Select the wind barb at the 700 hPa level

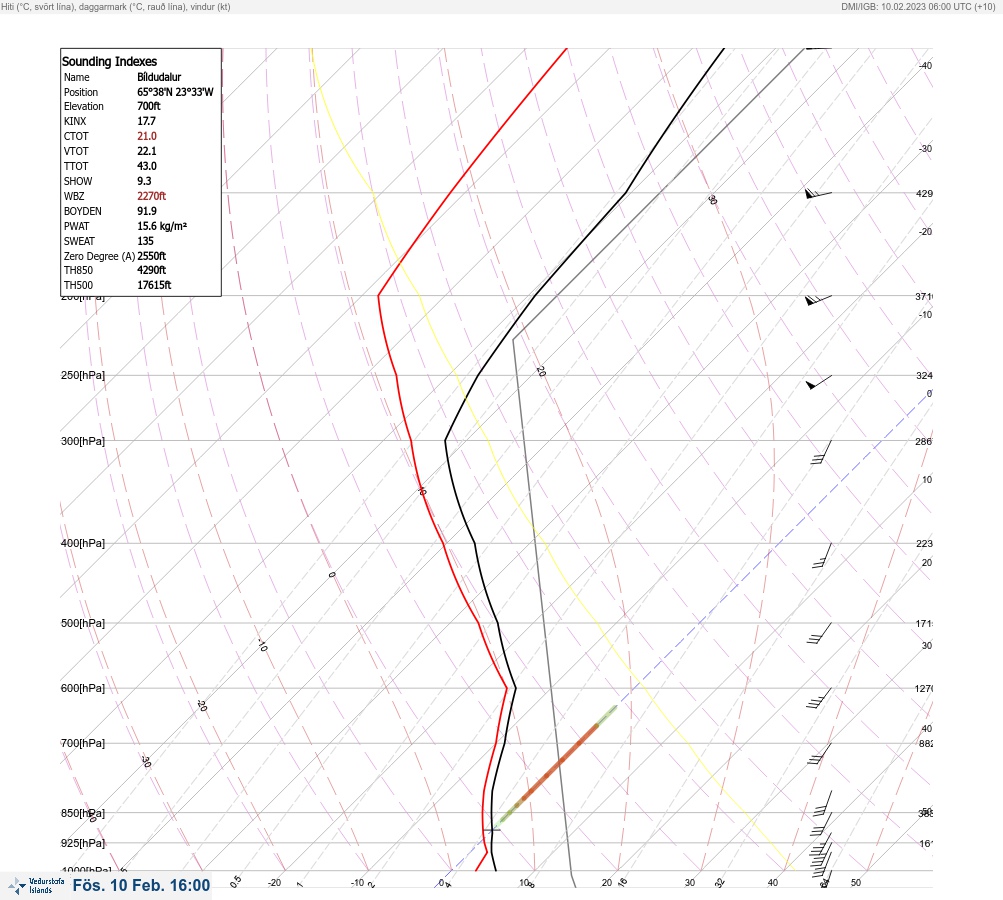point(820,754)
